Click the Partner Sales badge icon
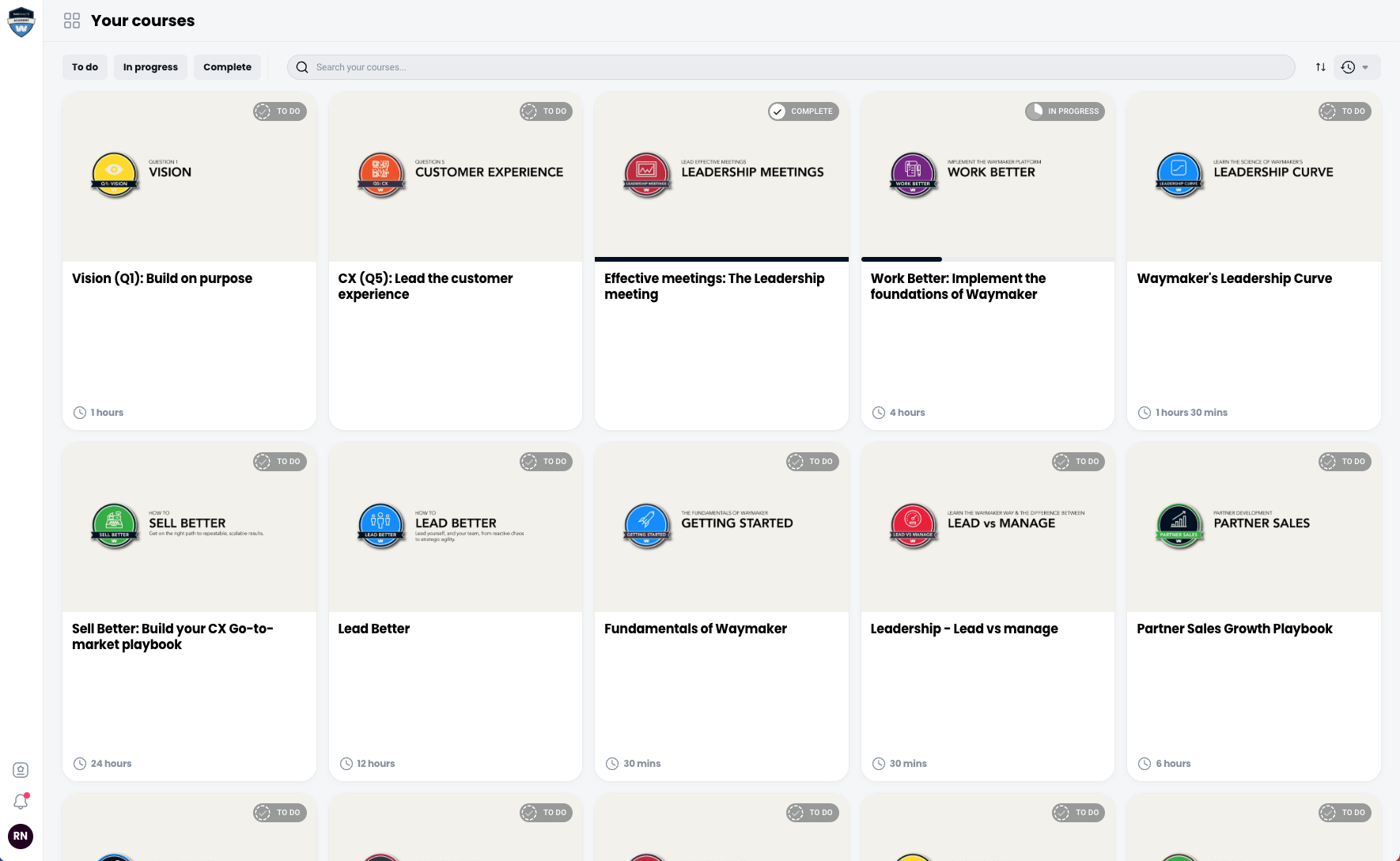Image resolution: width=1400 pixels, height=861 pixels. [1179, 527]
